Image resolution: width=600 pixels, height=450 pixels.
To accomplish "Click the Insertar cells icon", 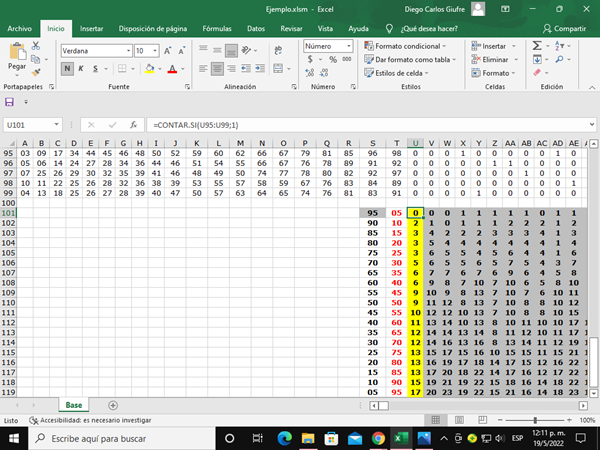I will (494, 46).
